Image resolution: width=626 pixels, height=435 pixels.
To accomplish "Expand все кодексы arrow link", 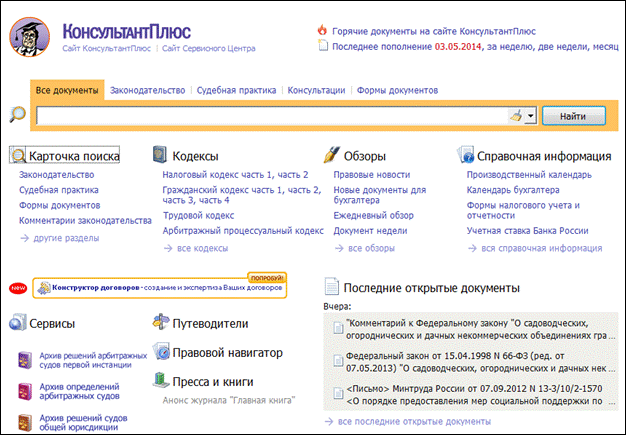I will tap(196, 248).
